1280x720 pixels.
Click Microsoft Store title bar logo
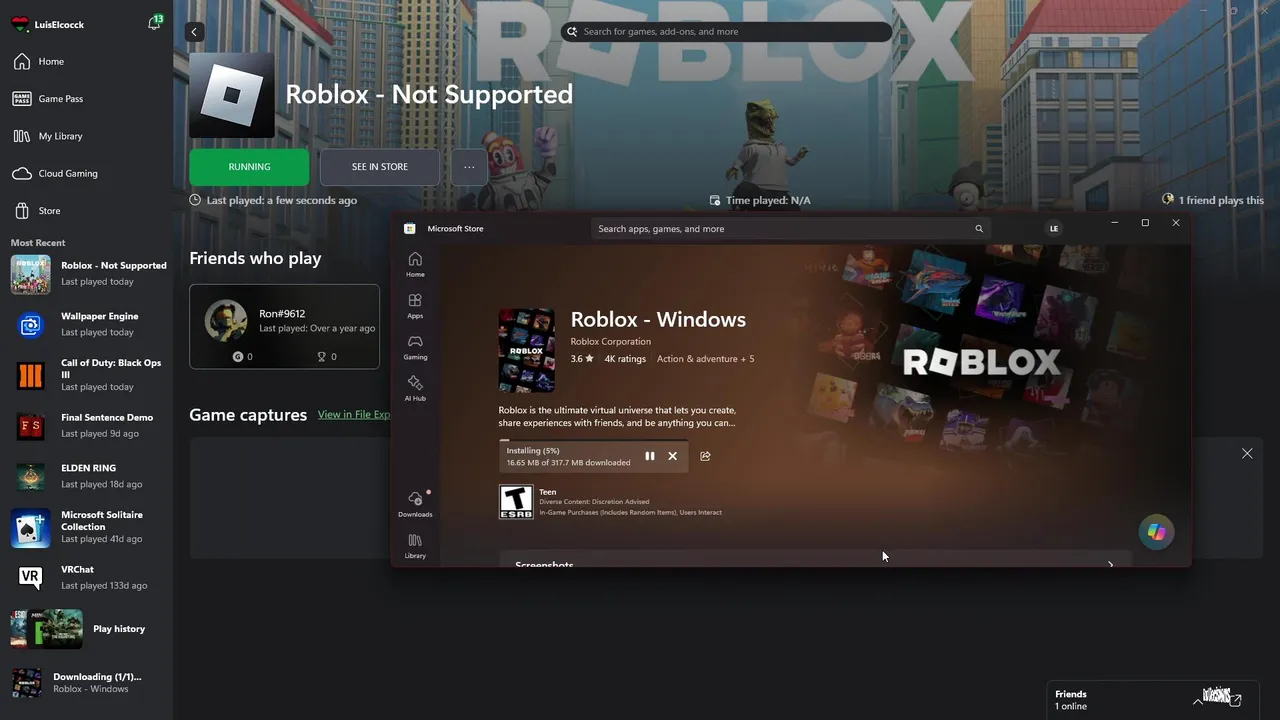410,229
